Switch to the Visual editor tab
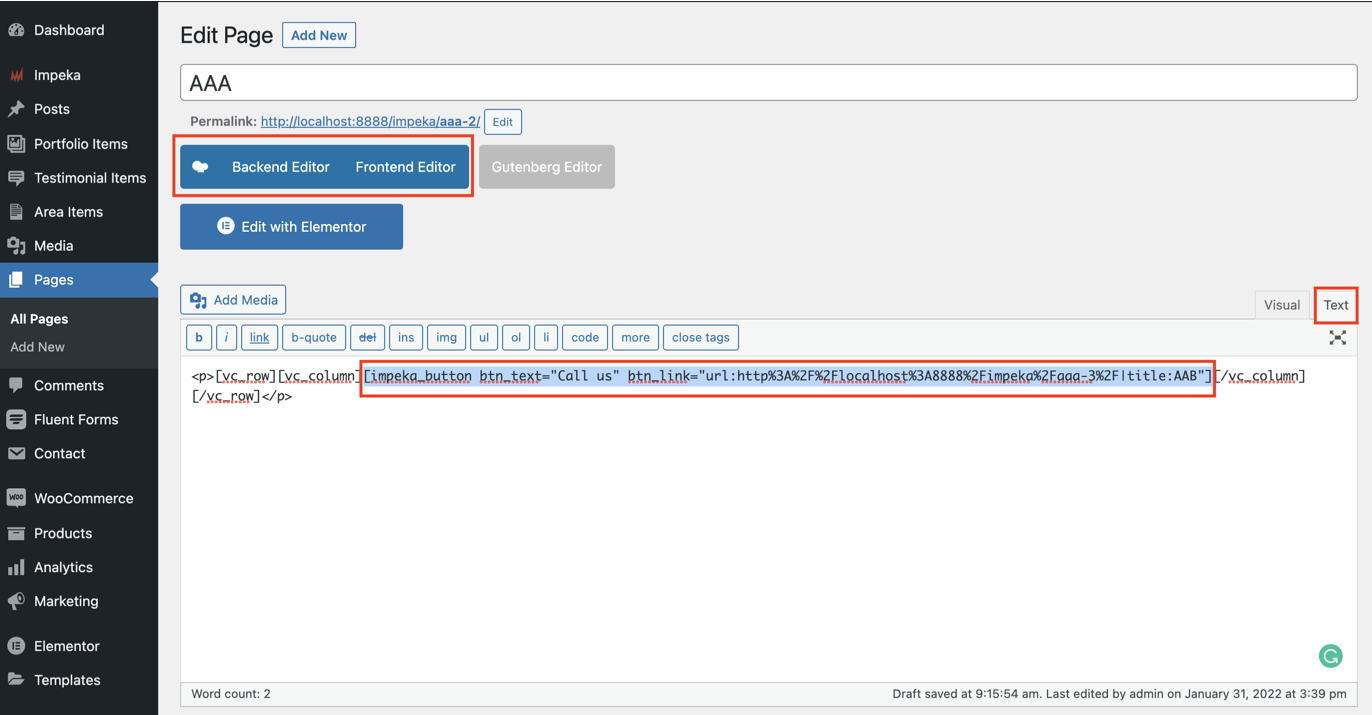This screenshot has width=1372, height=715. [x=1281, y=305]
